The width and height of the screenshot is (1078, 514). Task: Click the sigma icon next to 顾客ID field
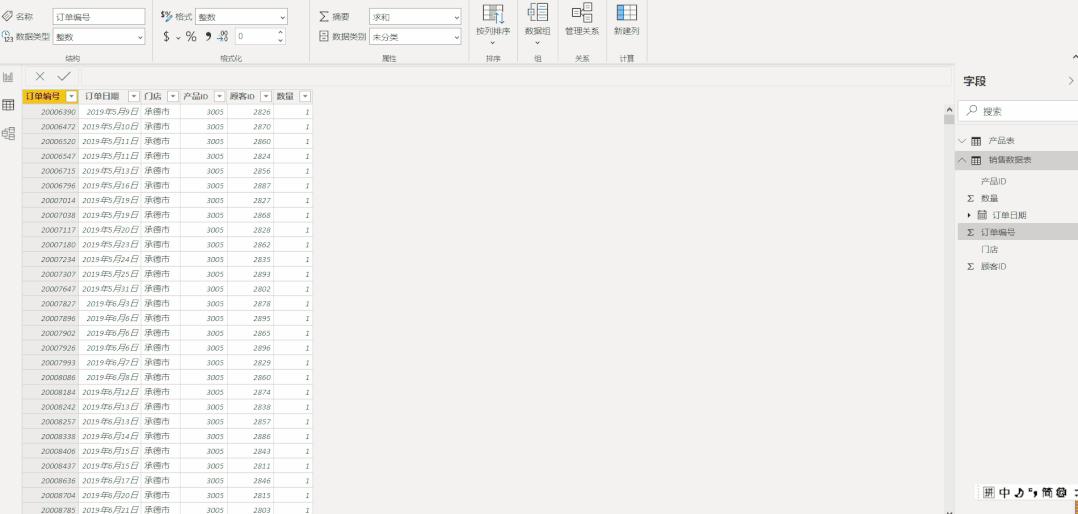[x=971, y=267]
